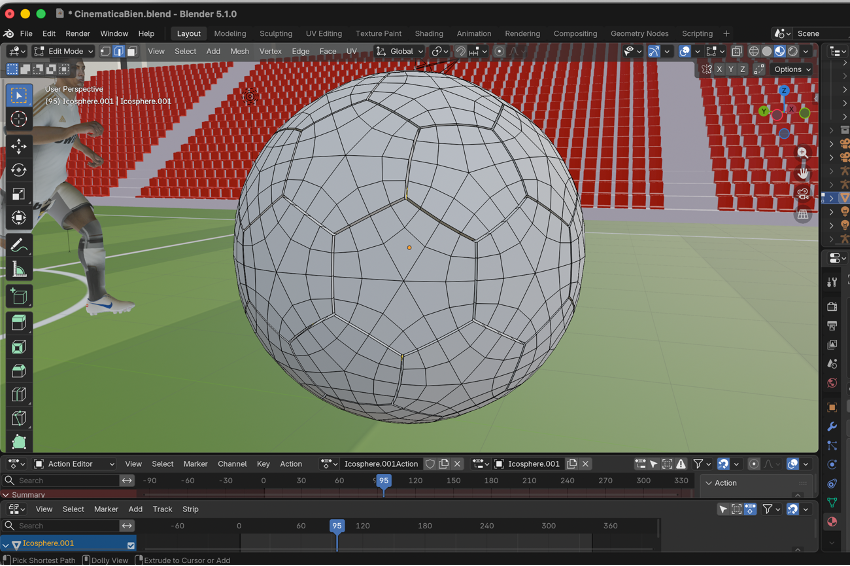Toggle the Icosphere.001 NLA track checkbox

click(x=130, y=544)
